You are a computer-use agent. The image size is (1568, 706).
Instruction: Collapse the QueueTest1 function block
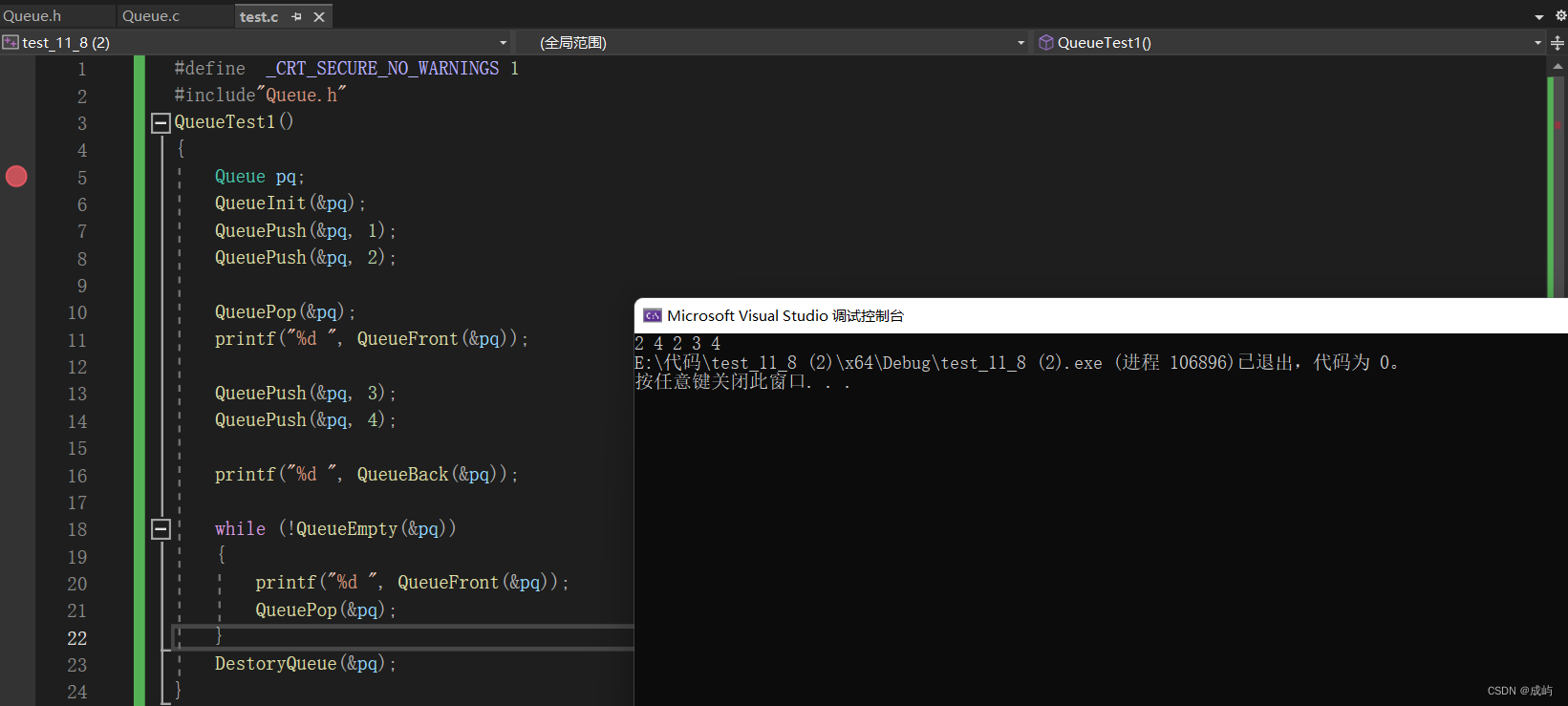coord(161,122)
